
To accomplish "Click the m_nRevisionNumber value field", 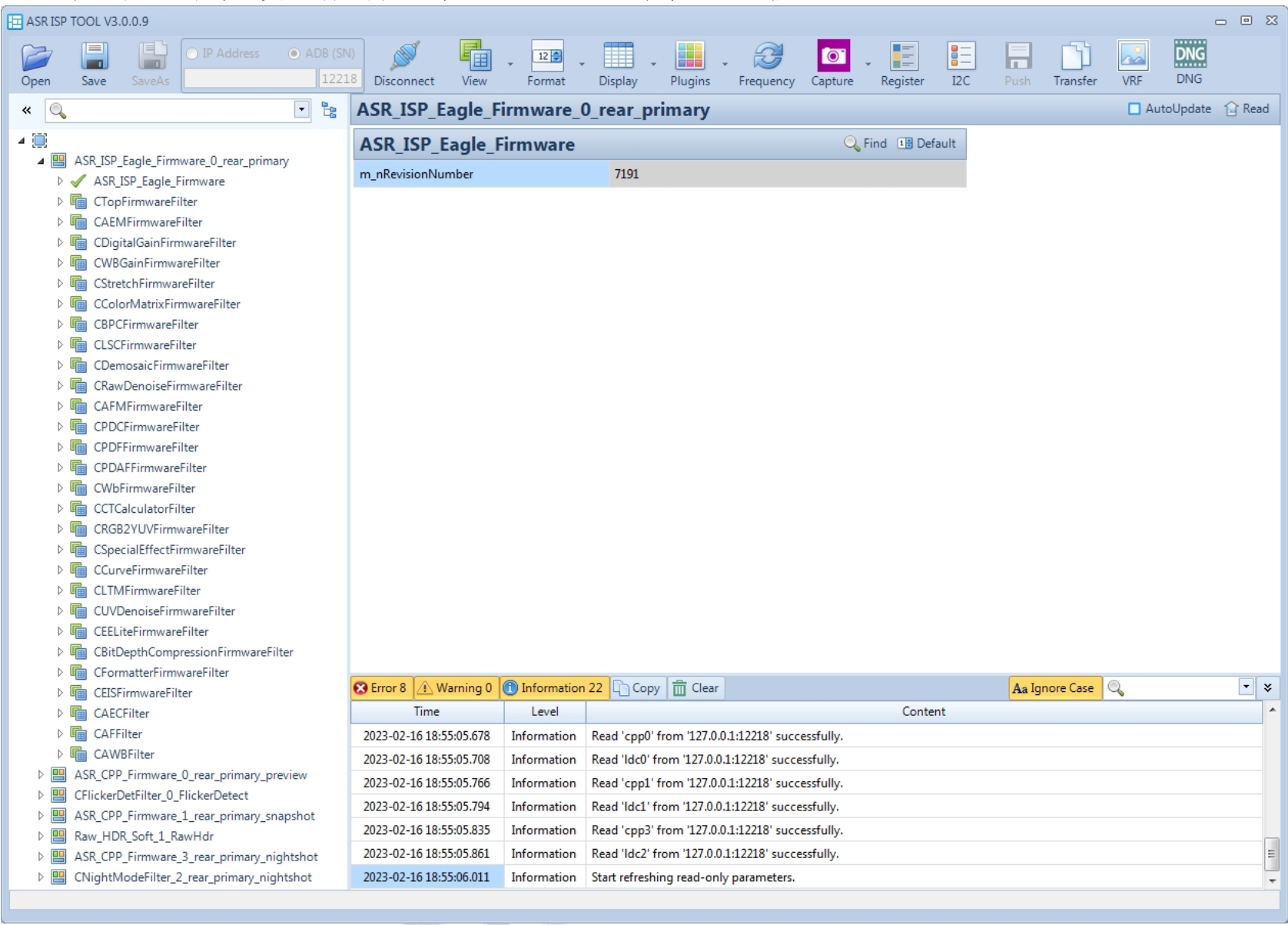I will click(785, 174).
